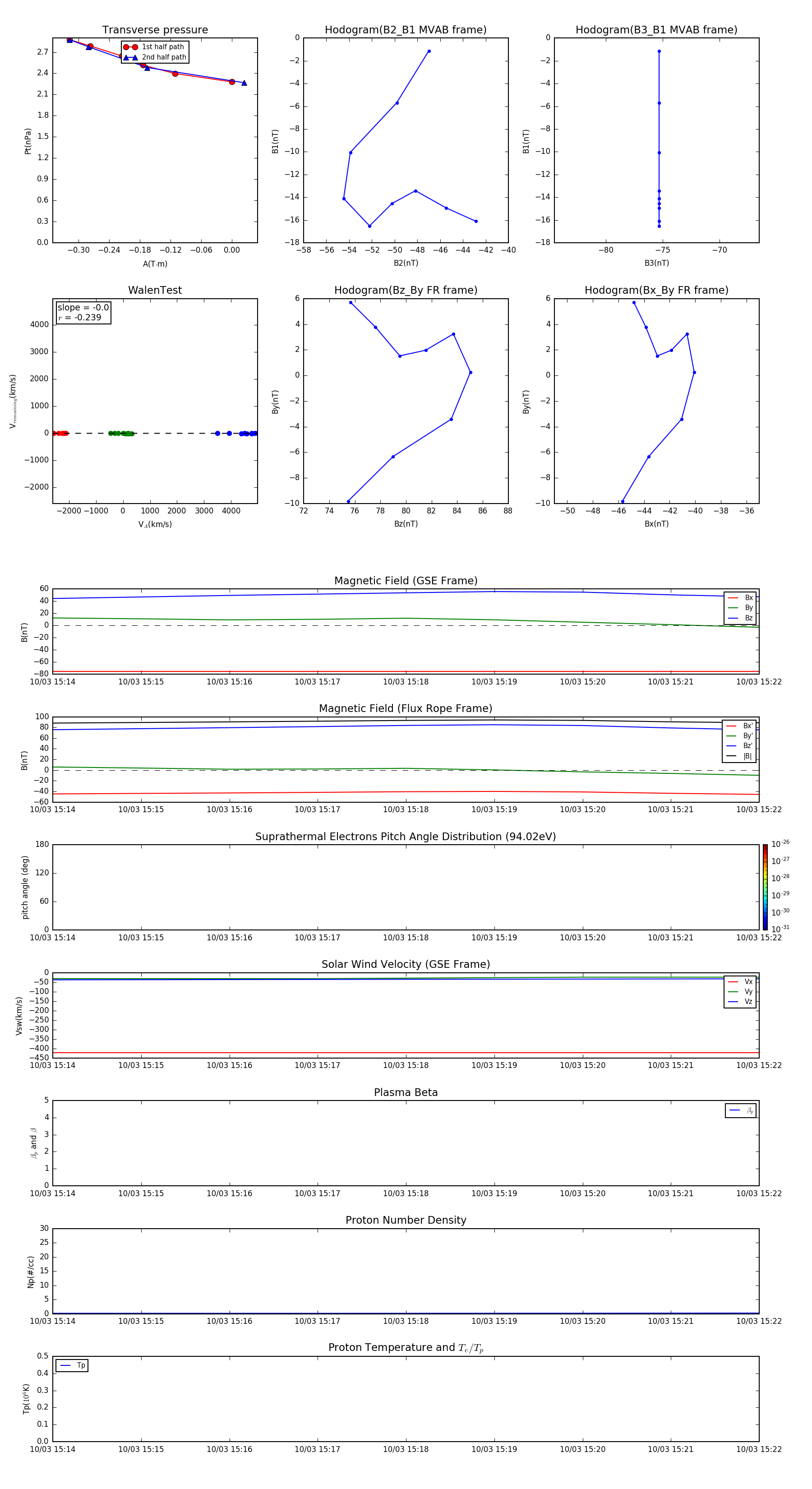Click the "Plasma Beta" panel title
812x1489 pixels.
pyautogui.click(x=406, y=1092)
